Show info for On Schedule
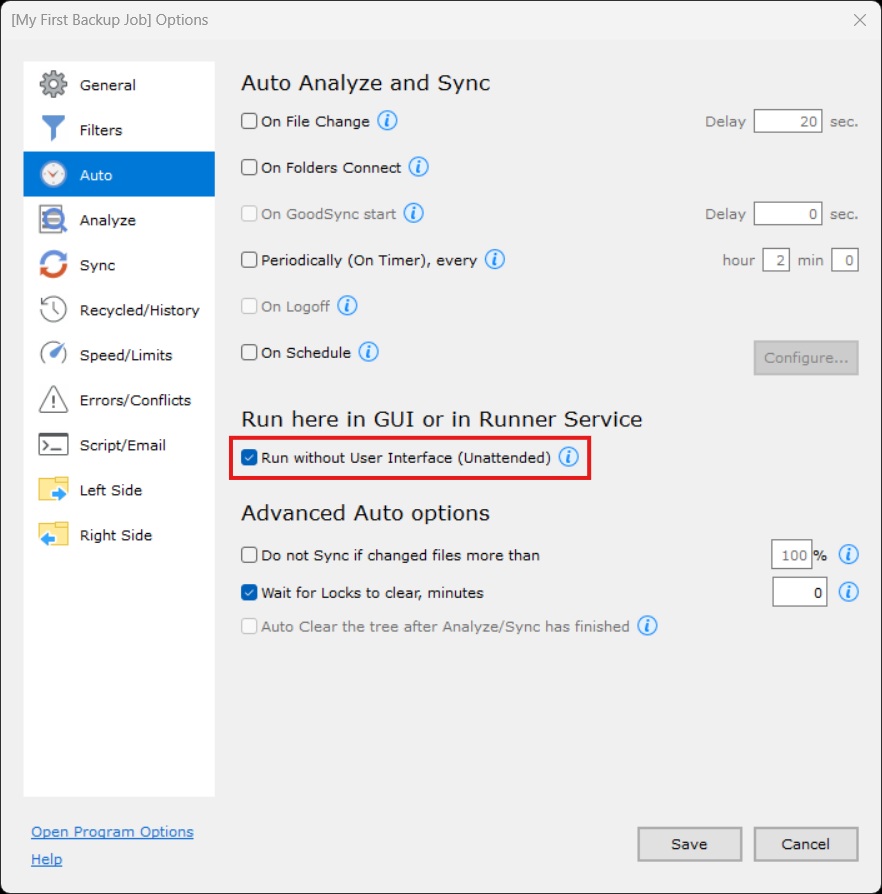 [x=368, y=352]
